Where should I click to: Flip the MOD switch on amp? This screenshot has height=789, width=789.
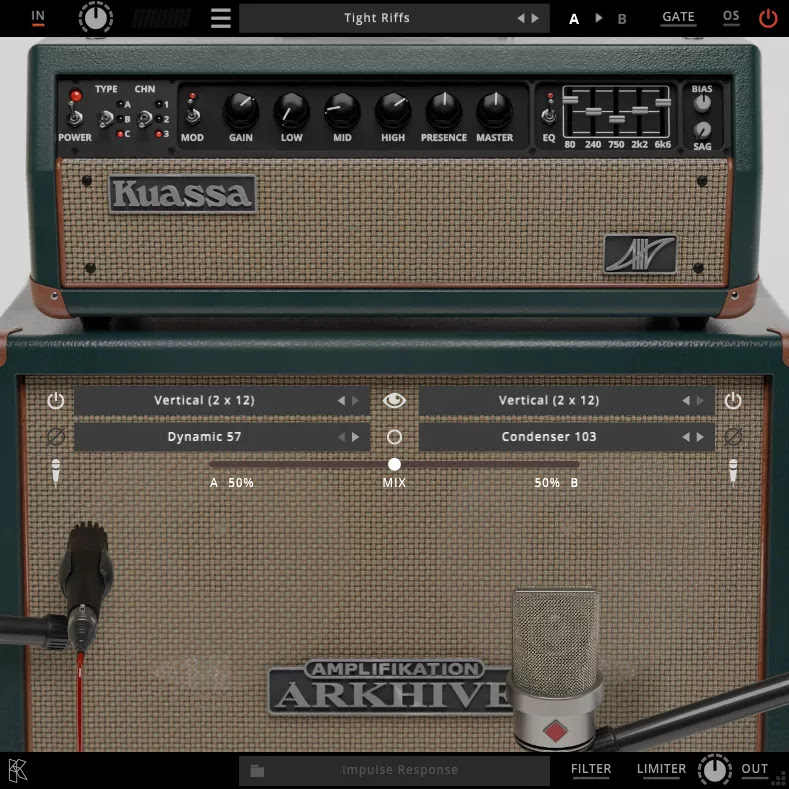(x=192, y=116)
